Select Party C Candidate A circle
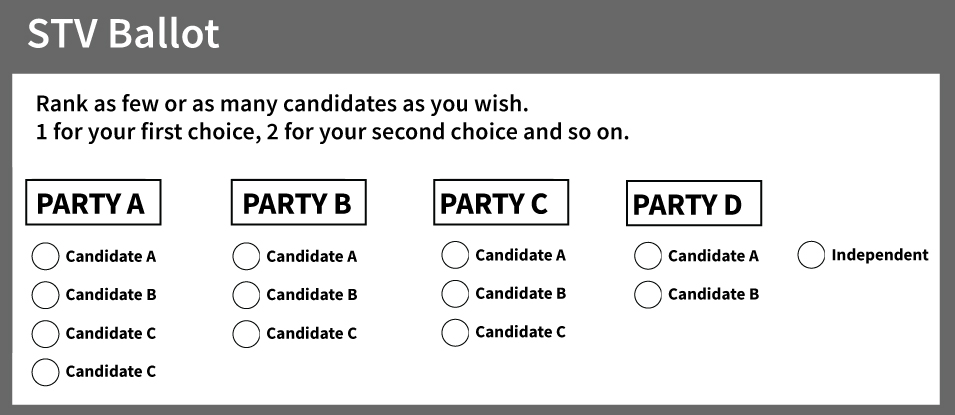The image size is (955, 415). pyautogui.click(x=455, y=255)
